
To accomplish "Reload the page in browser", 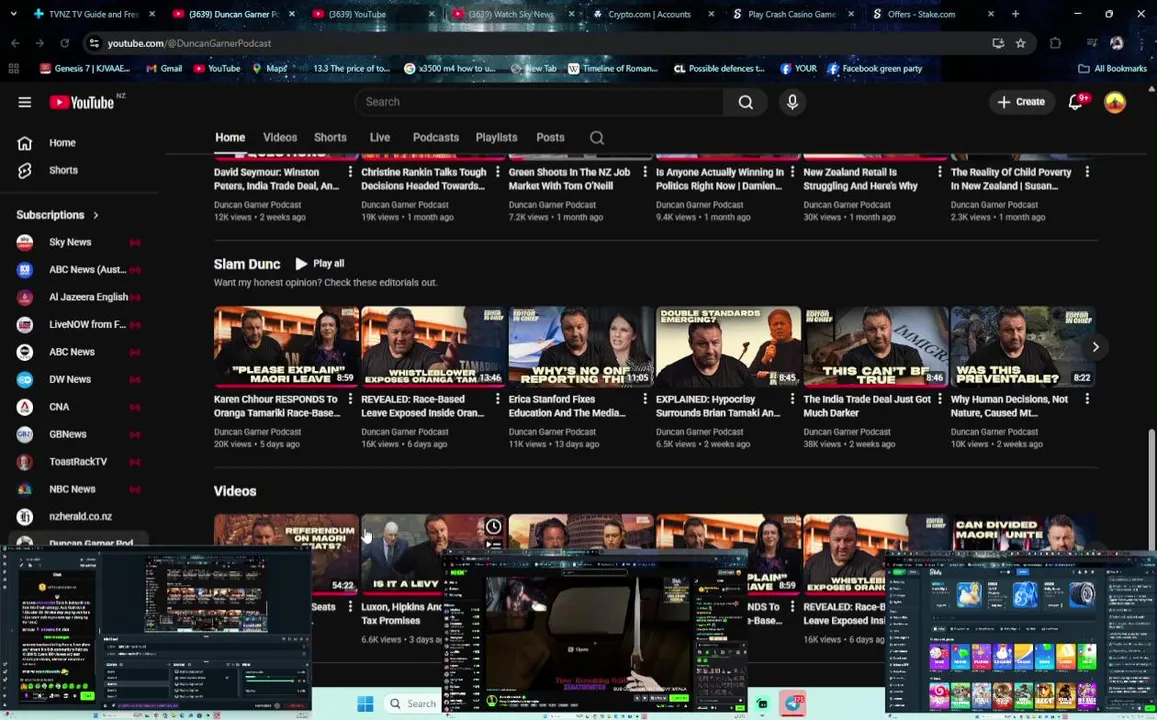I will [x=64, y=44].
